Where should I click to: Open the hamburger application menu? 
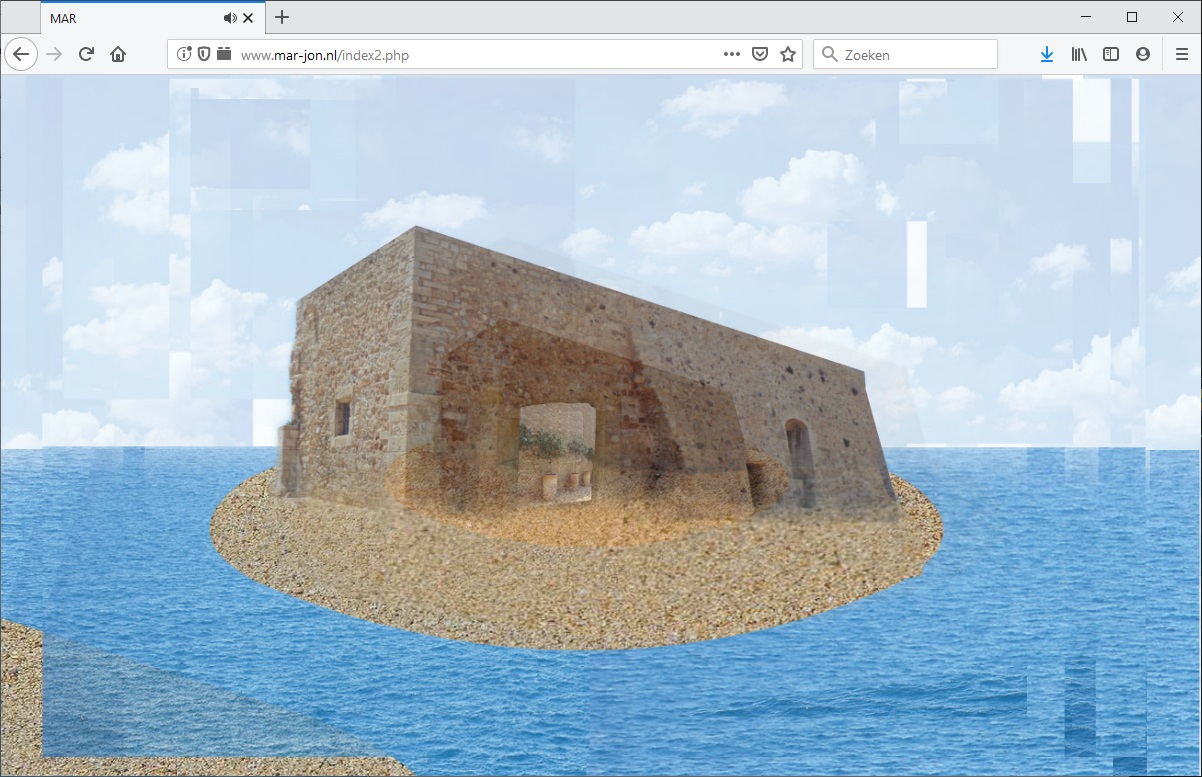(1182, 54)
